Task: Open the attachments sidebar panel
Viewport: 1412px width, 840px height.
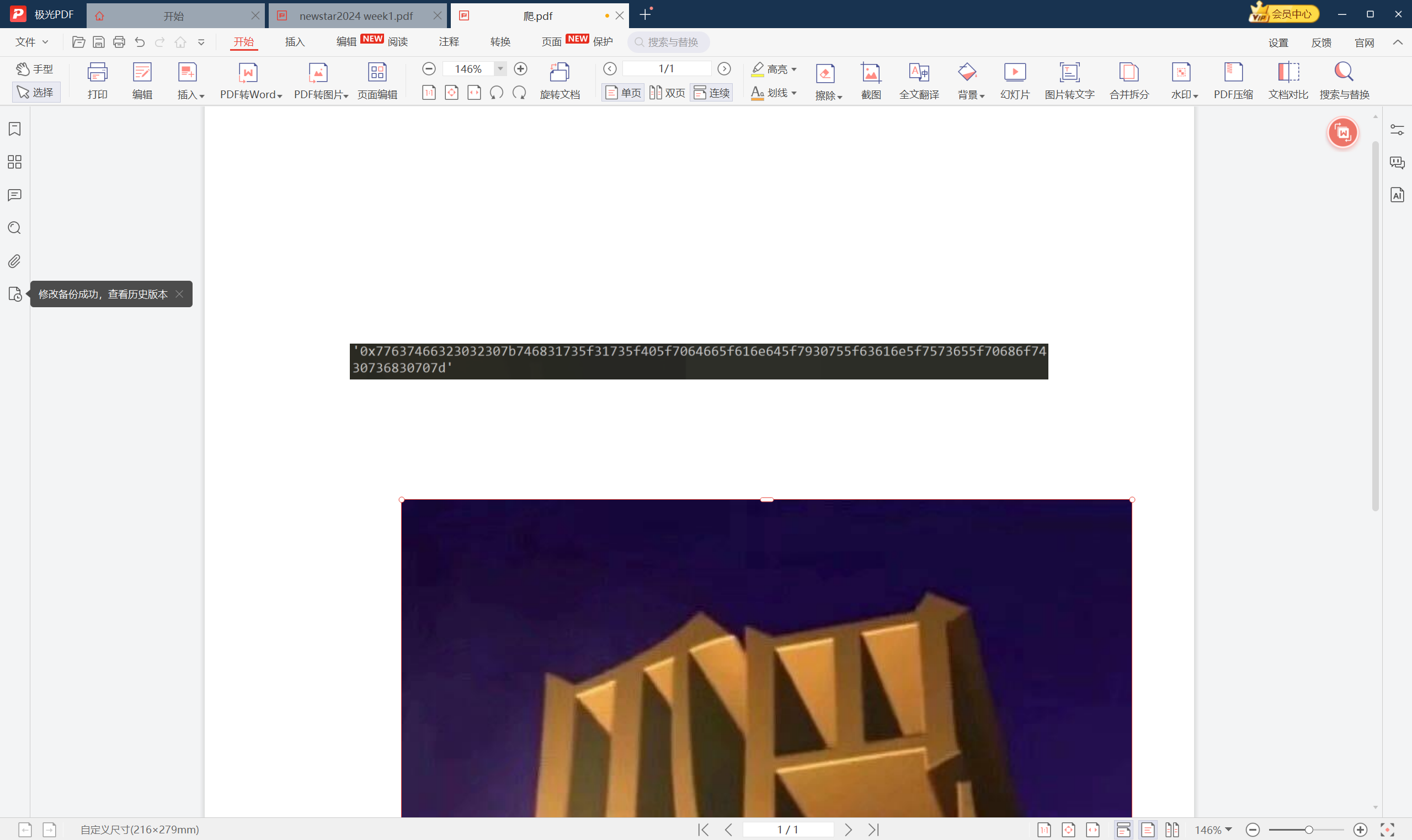Action: pyautogui.click(x=15, y=261)
